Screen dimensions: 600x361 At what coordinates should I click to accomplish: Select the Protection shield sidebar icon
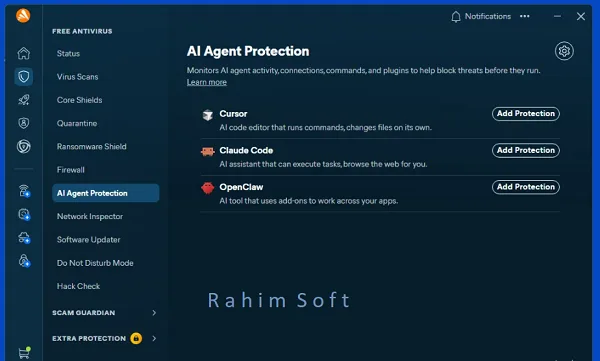[24, 77]
